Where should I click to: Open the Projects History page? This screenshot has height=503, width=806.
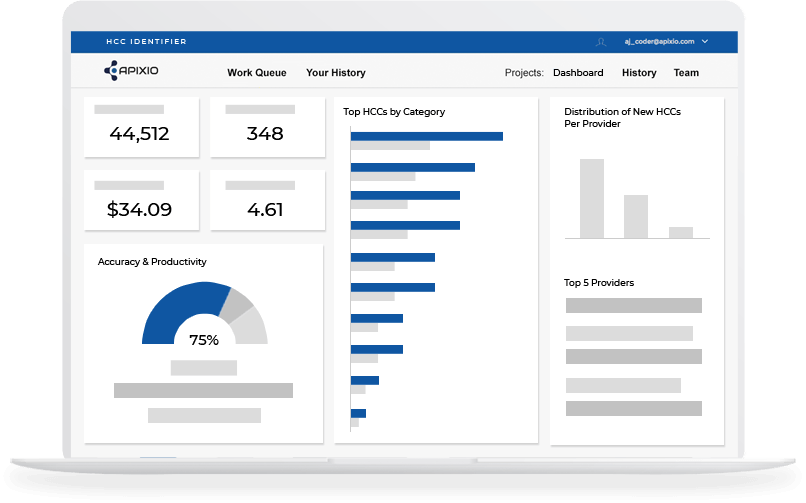coord(639,72)
